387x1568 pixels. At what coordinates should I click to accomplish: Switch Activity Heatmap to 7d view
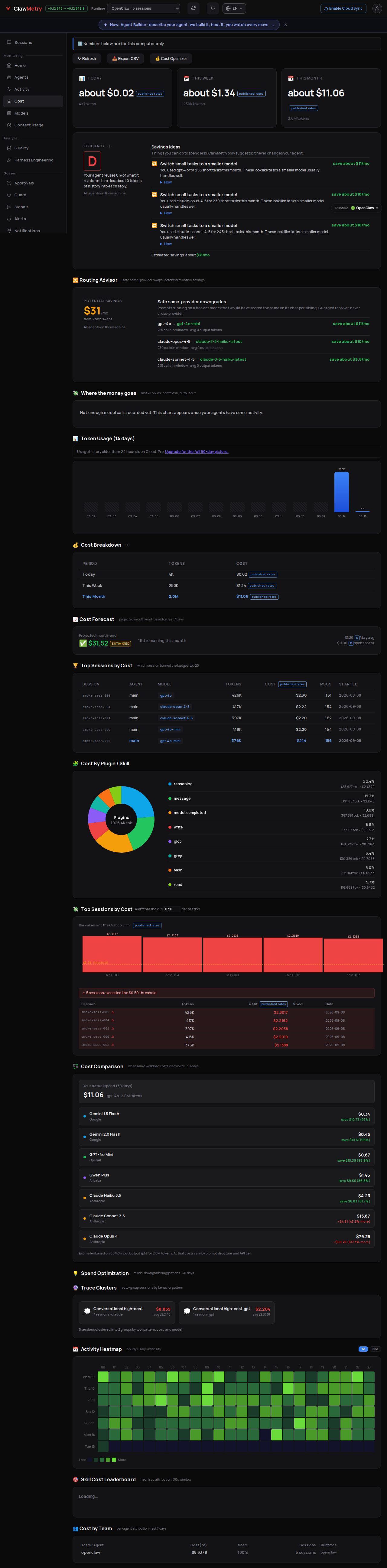pyautogui.click(x=363, y=1349)
